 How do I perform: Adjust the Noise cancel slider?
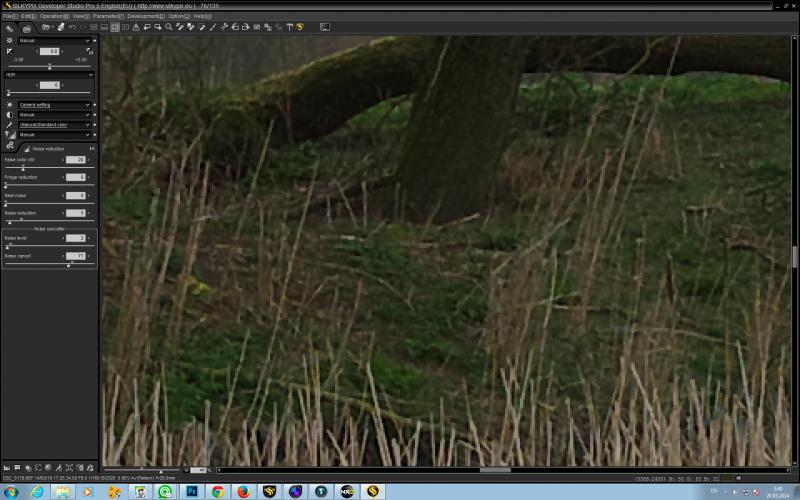click(x=49, y=264)
